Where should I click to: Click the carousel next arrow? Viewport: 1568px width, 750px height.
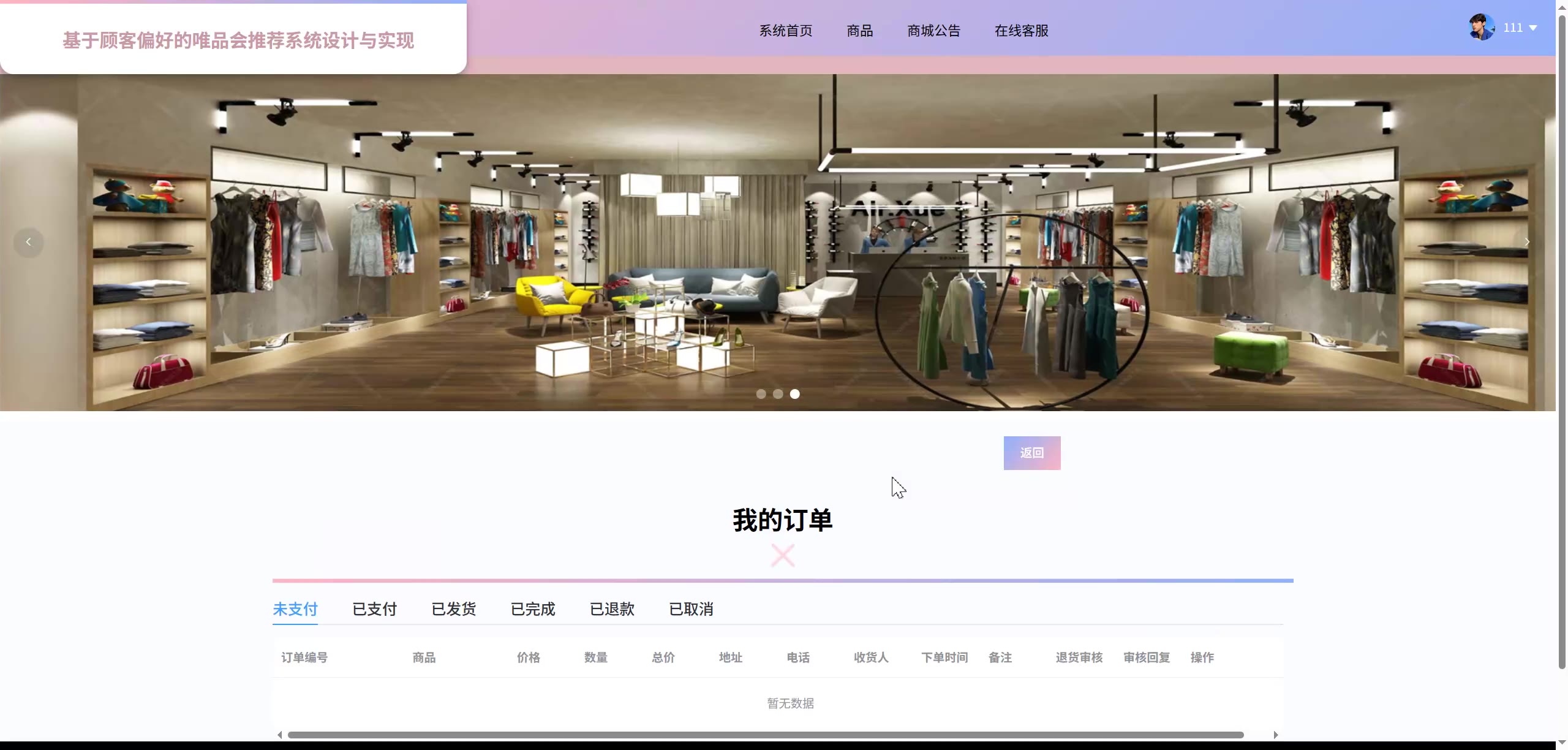1527,242
